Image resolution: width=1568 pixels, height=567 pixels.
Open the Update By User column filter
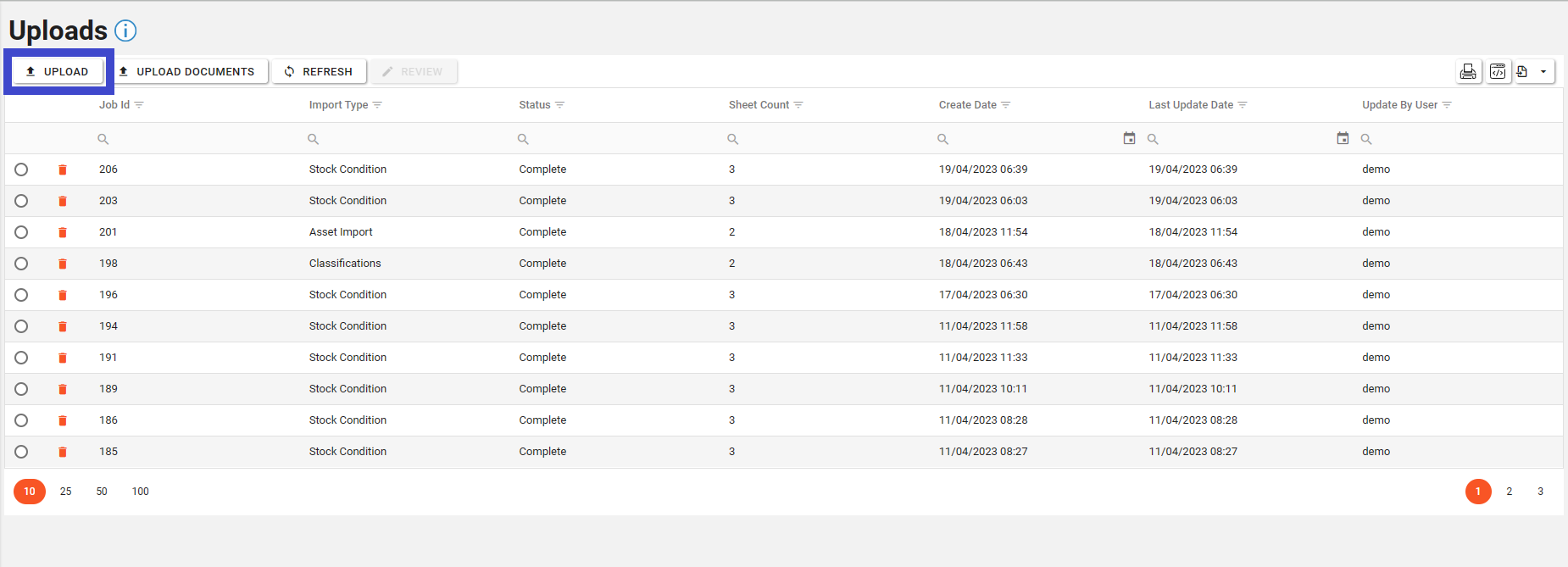[x=1447, y=105]
